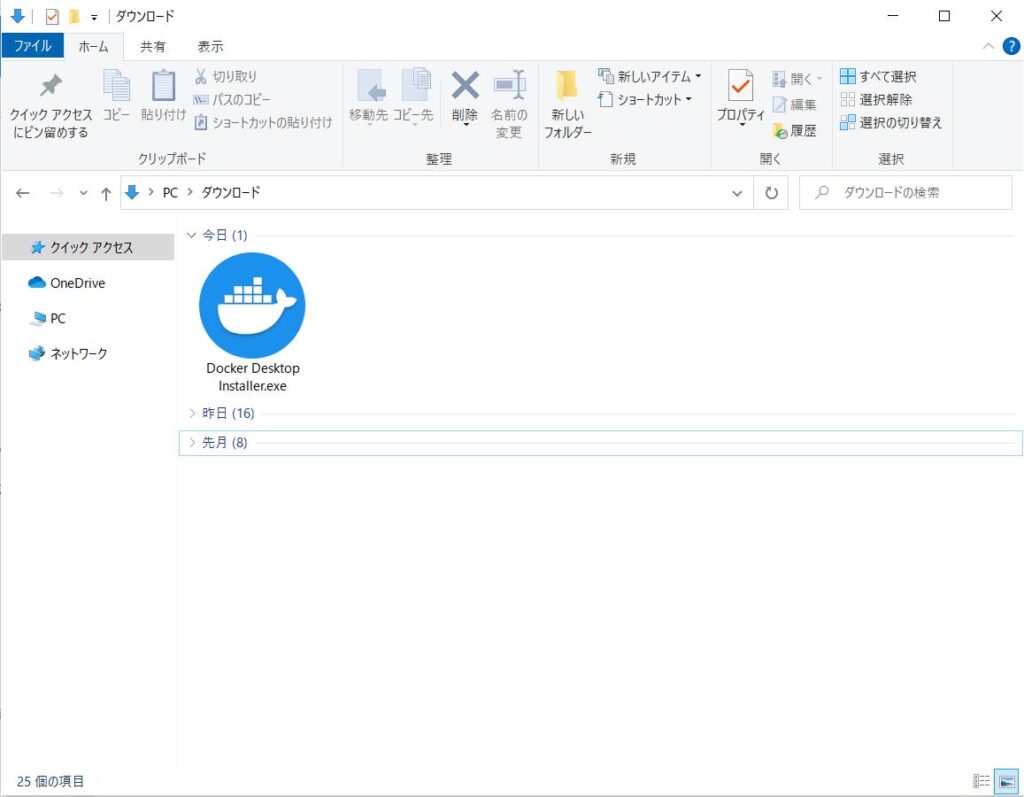Click the 貼り付け (Paste) ribbon icon

click(x=163, y=96)
